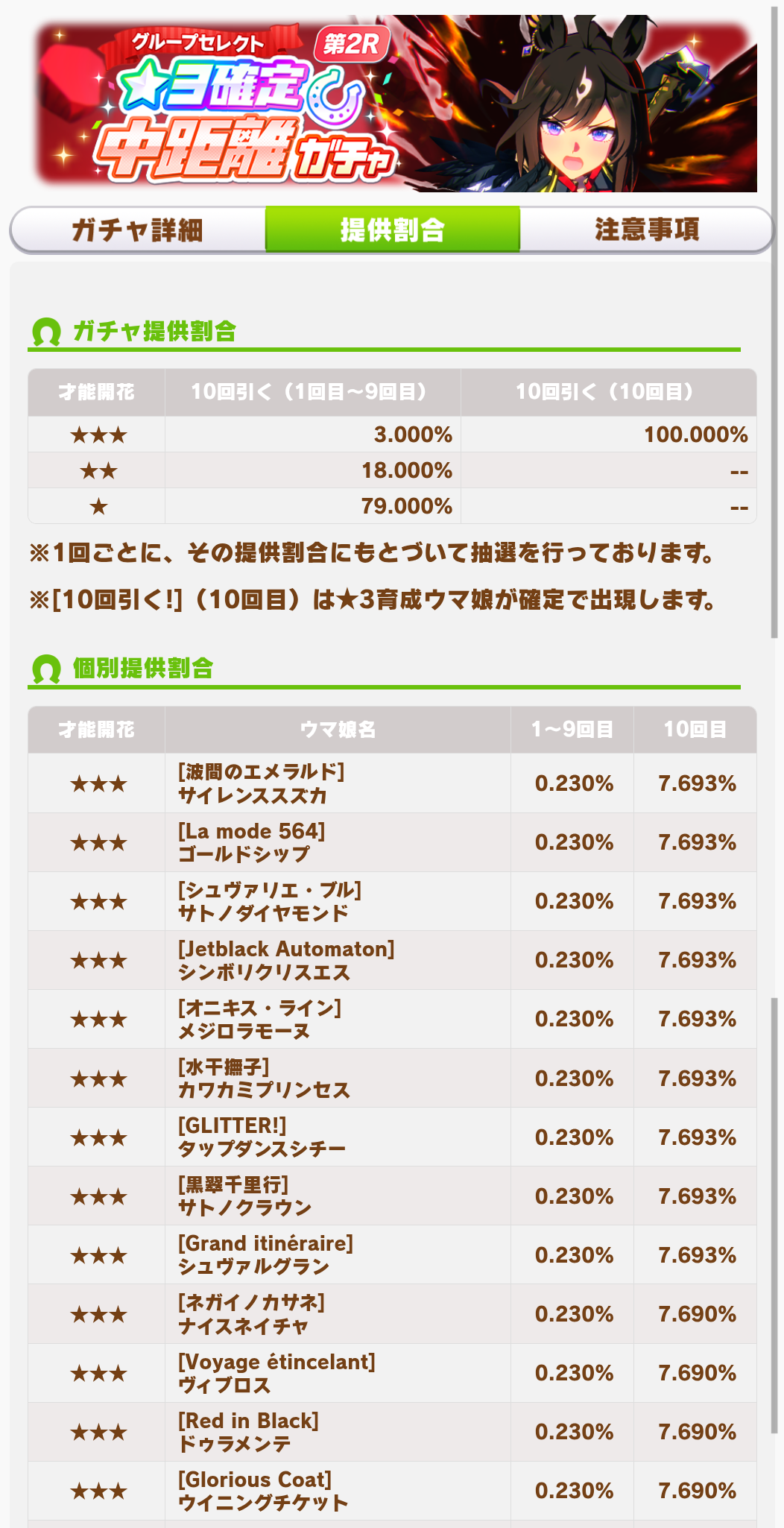Click horseshoe icon beside 個別提供割合 heading
Viewport: 784px width, 1528px height.
pos(46,669)
